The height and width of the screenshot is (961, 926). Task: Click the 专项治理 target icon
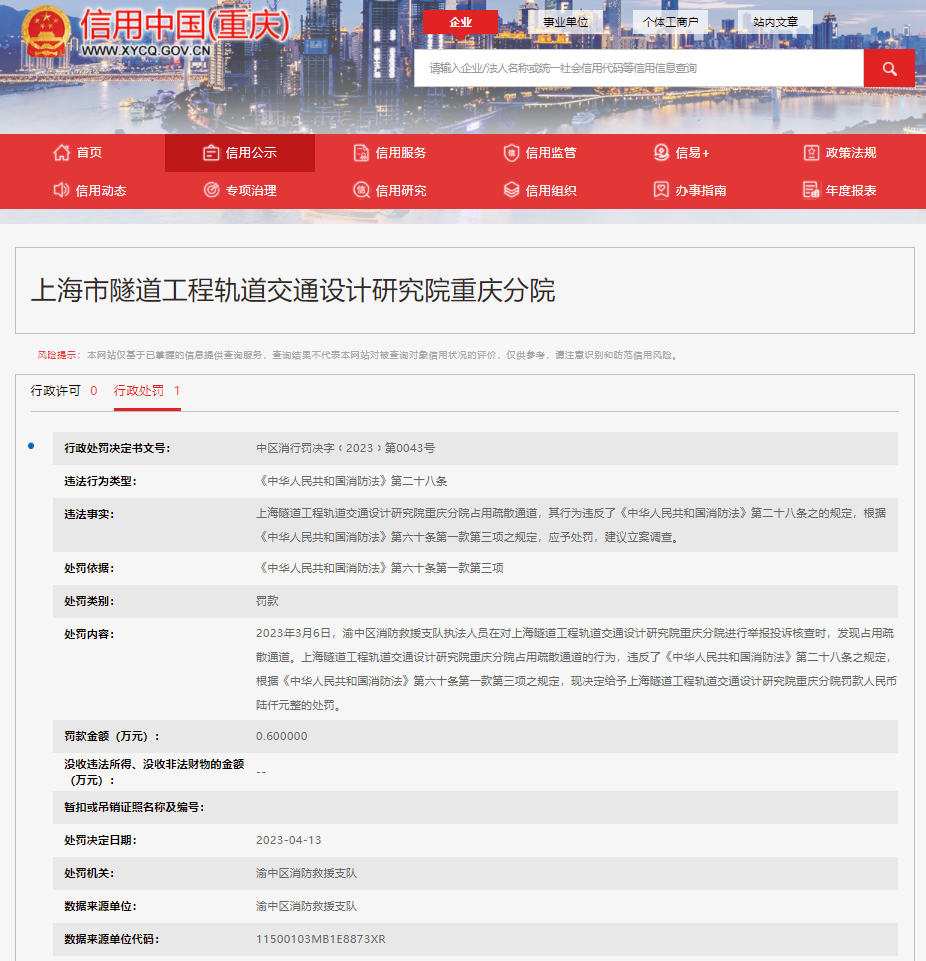pyautogui.click(x=211, y=190)
